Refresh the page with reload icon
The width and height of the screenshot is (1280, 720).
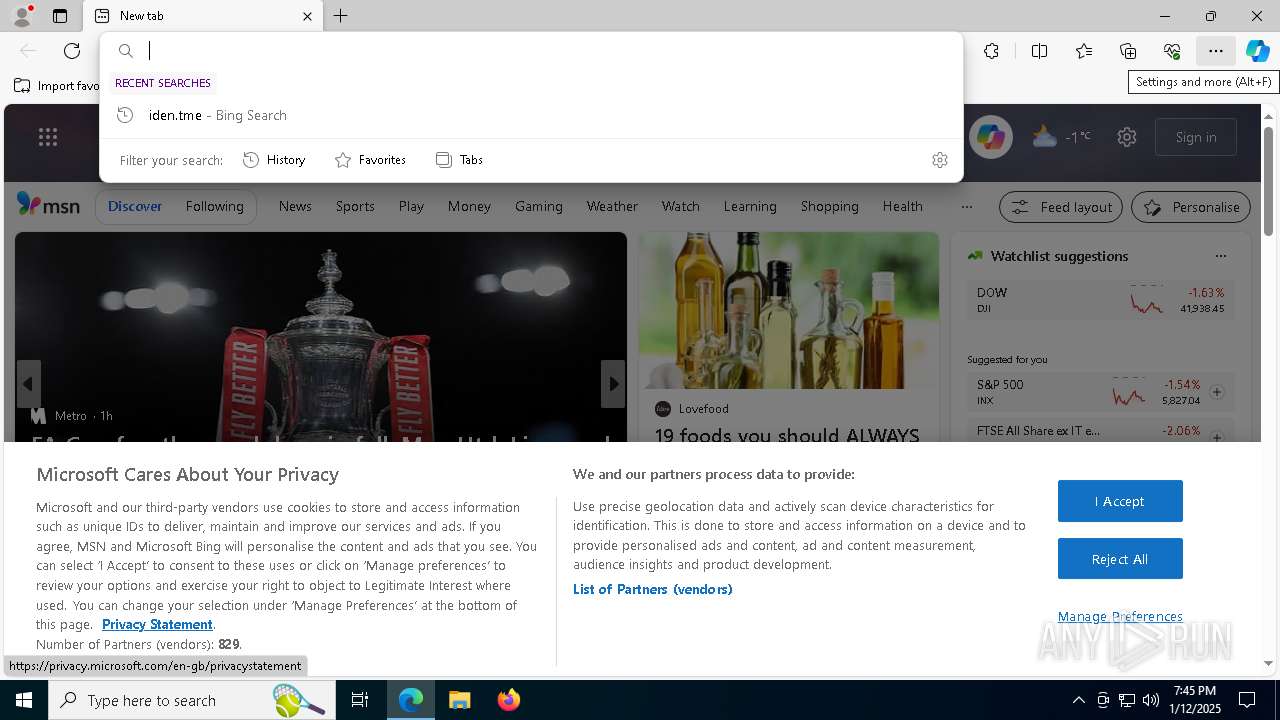pyautogui.click(x=72, y=51)
